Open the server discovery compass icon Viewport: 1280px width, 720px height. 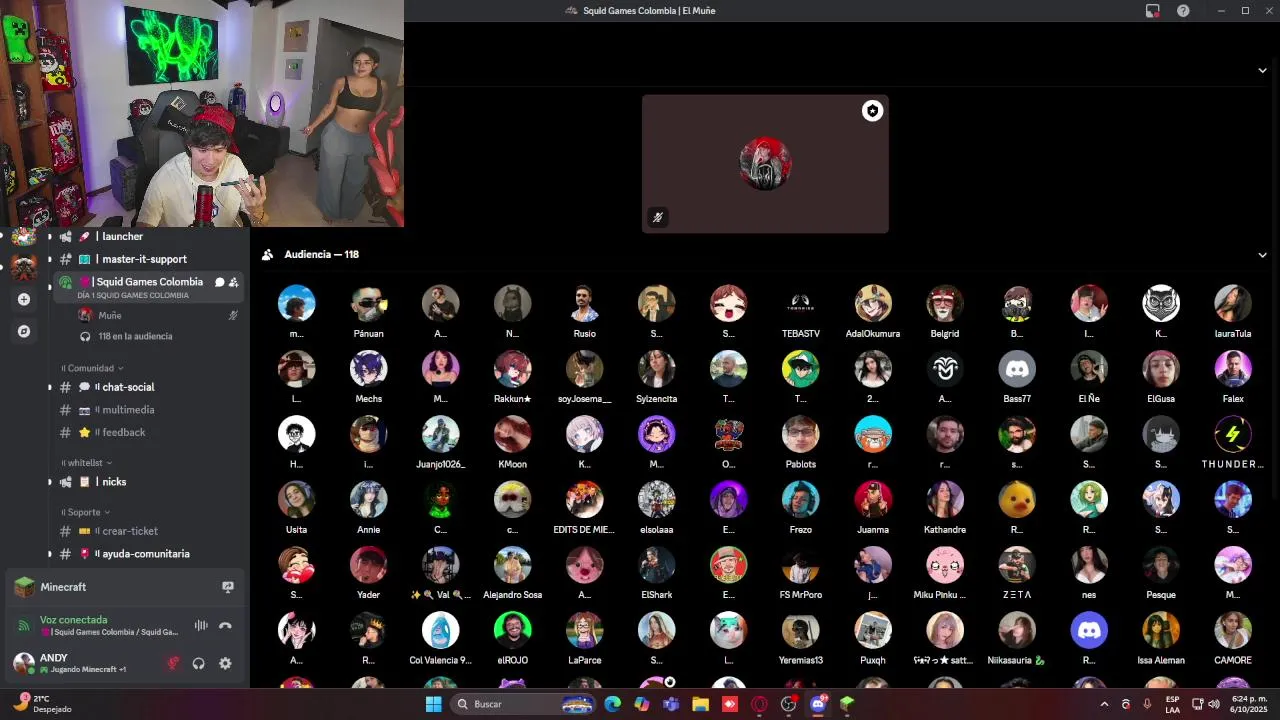(x=24, y=331)
